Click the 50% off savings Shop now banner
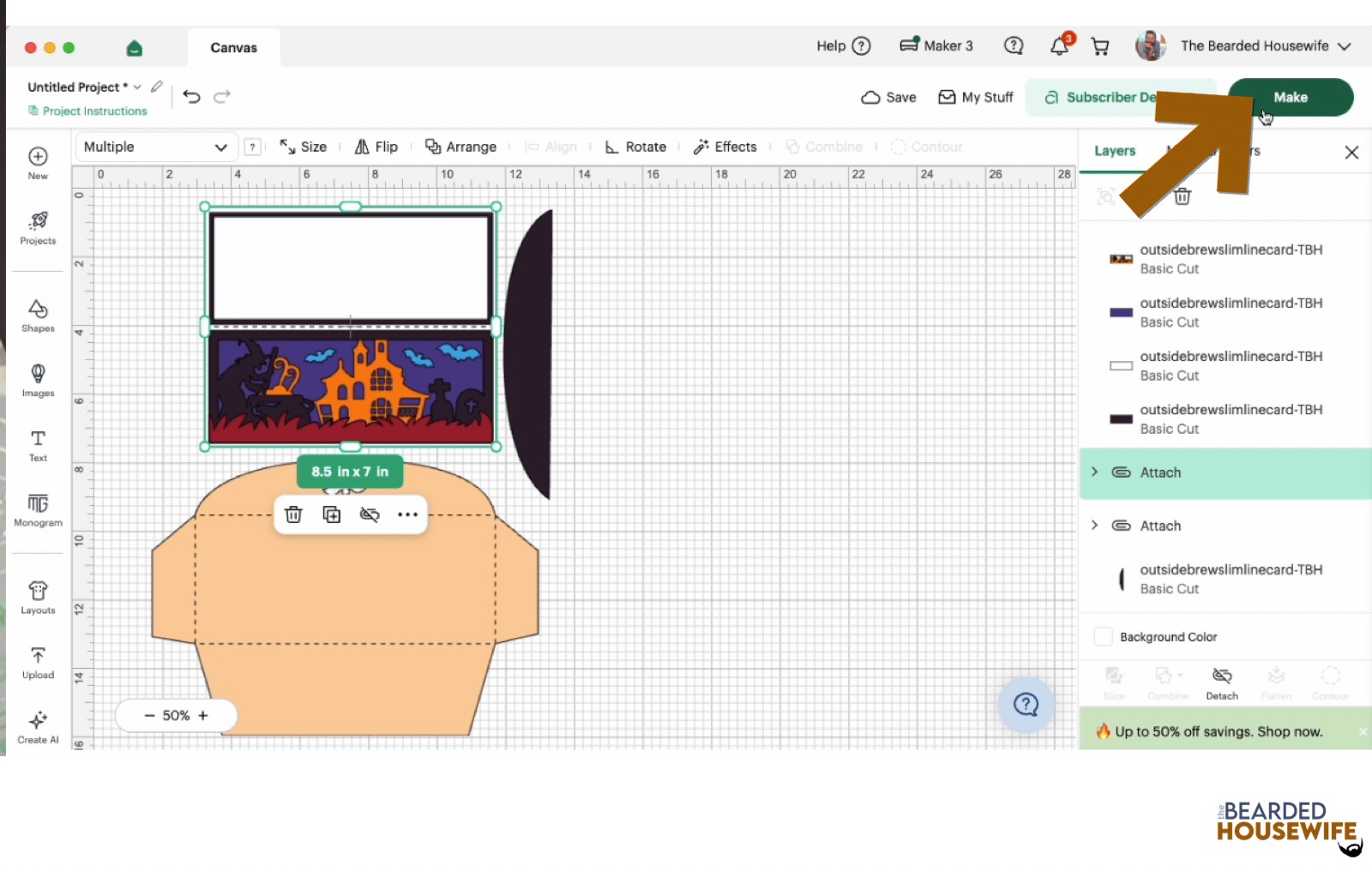Screen dimensions: 1372x872 [x=1219, y=731]
